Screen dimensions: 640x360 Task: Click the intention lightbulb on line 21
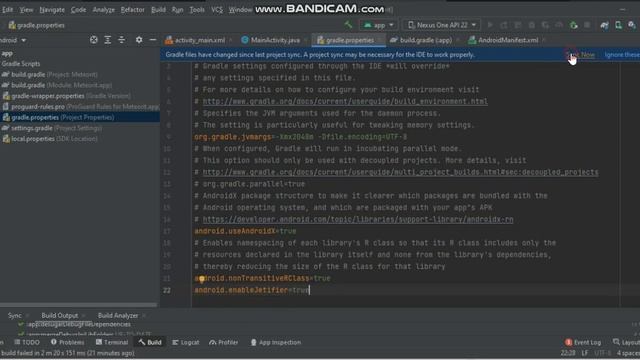201,279
